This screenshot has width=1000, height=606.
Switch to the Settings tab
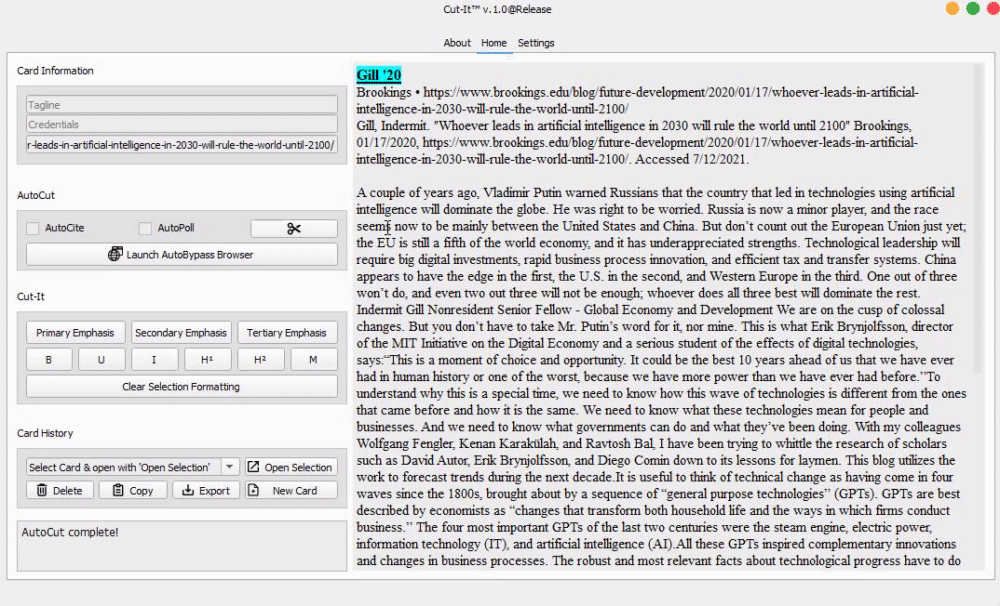pos(536,43)
